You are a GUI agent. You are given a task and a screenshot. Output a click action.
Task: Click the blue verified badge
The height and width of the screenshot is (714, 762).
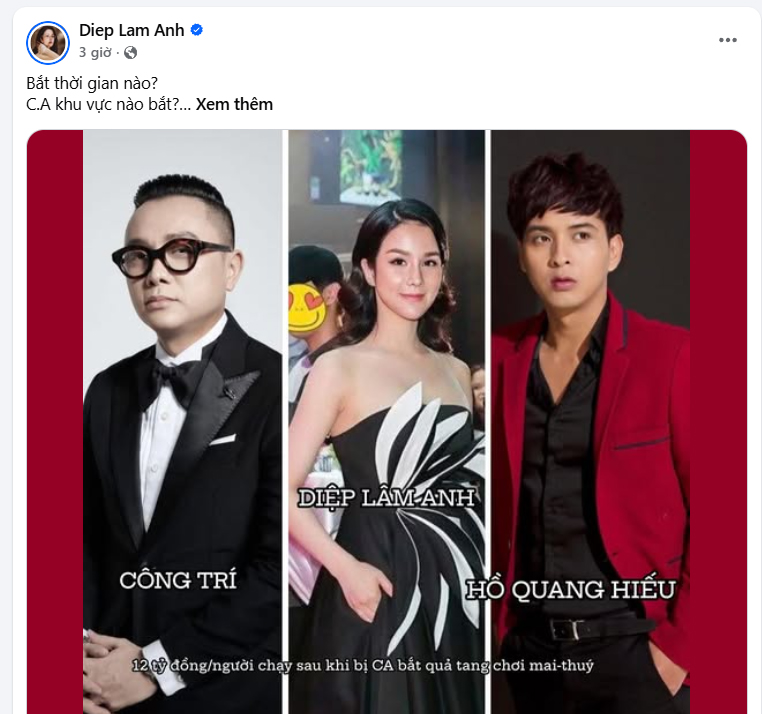click(x=196, y=30)
